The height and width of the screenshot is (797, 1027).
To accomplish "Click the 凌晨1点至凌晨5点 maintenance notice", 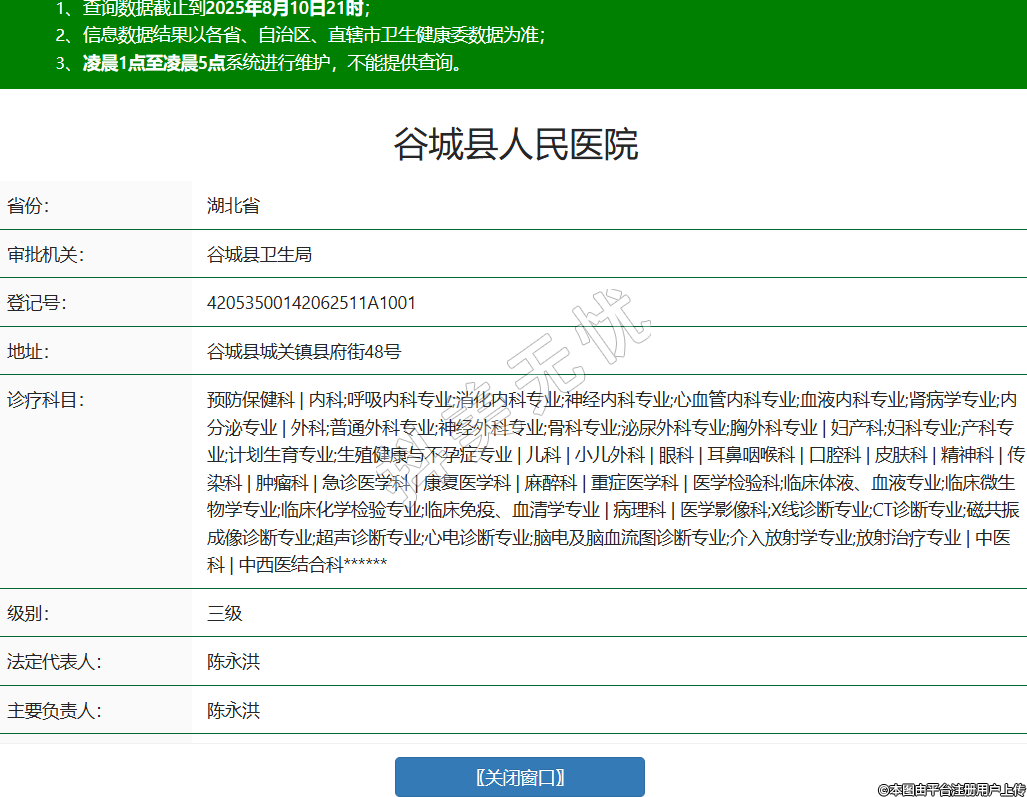I will pyautogui.click(x=154, y=63).
